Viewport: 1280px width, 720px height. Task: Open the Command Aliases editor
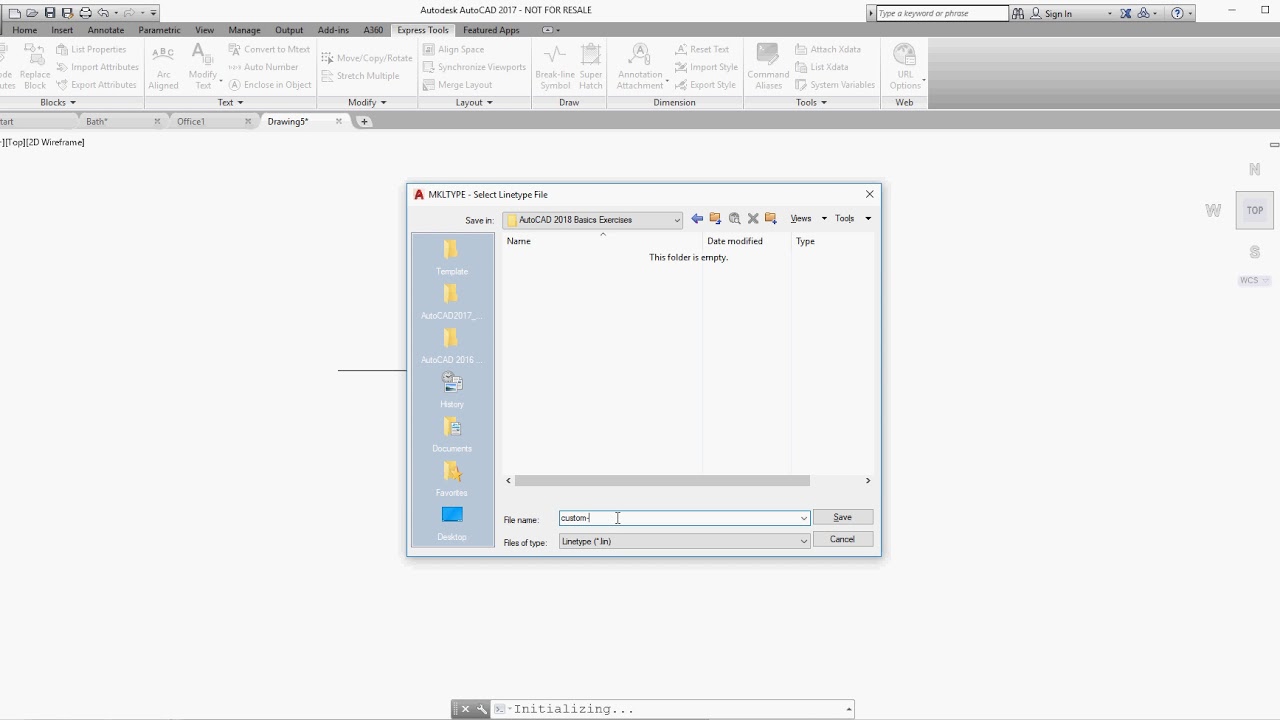768,67
